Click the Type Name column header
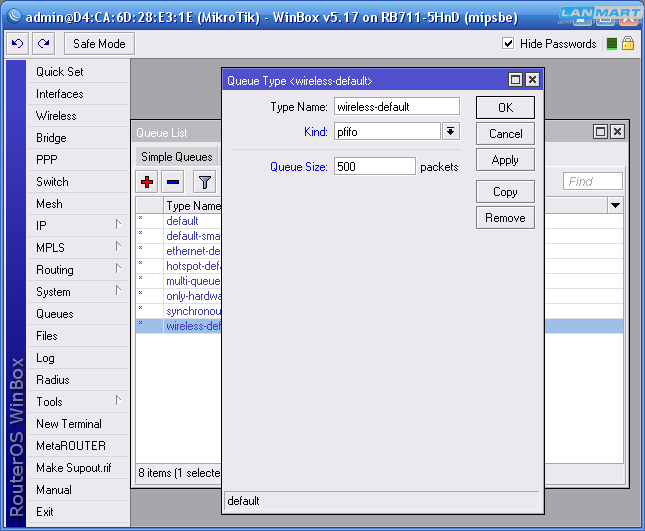This screenshot has height=531, width=645. point(193,206)
